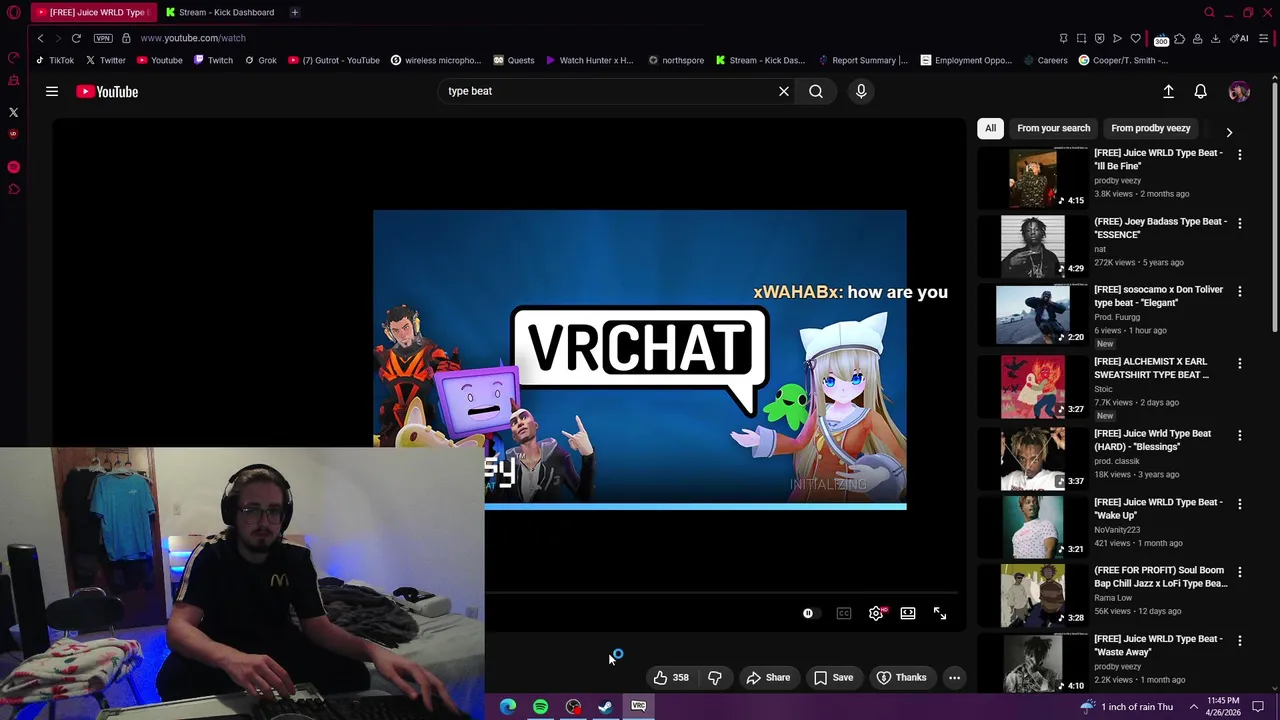Open the Juice Wrld Blessings thumbnail
This screenshot has width=1280, height=720.
(x=1033, y=458)
